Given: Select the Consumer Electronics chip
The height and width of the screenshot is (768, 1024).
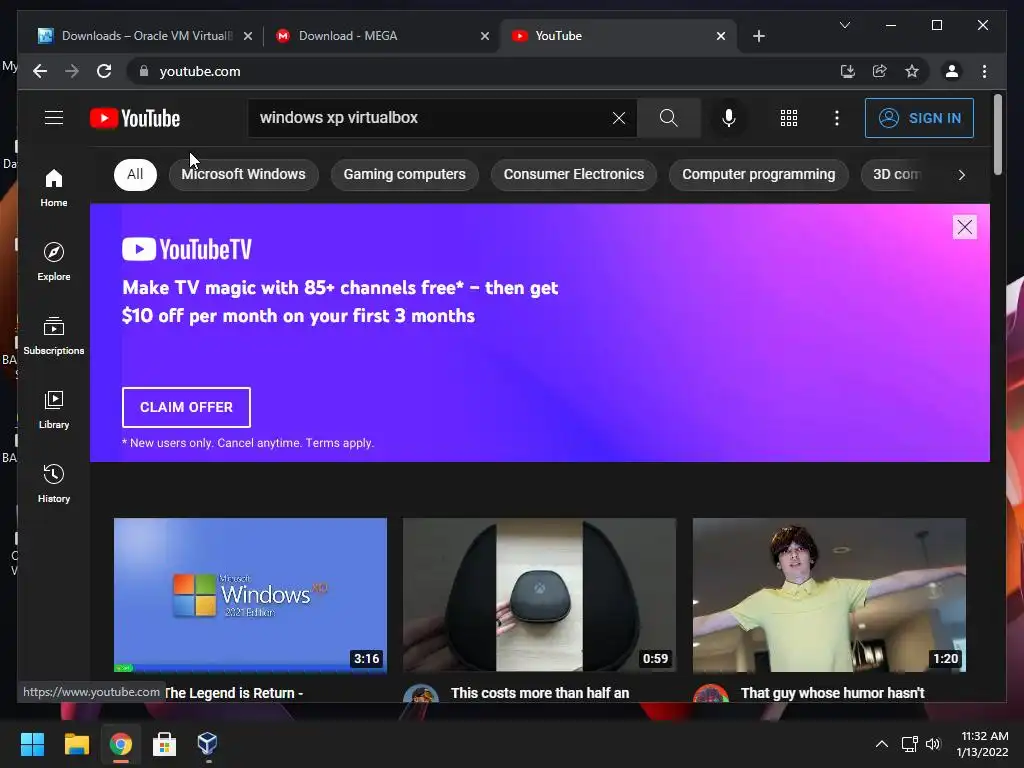Looking at the screenshot, I should click(573, 174).
